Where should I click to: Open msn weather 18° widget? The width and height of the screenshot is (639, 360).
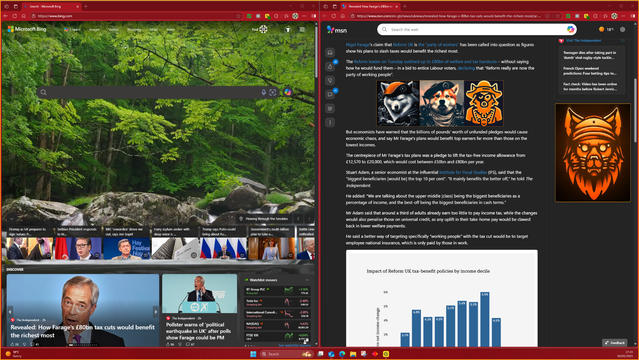tap(606, 29)
